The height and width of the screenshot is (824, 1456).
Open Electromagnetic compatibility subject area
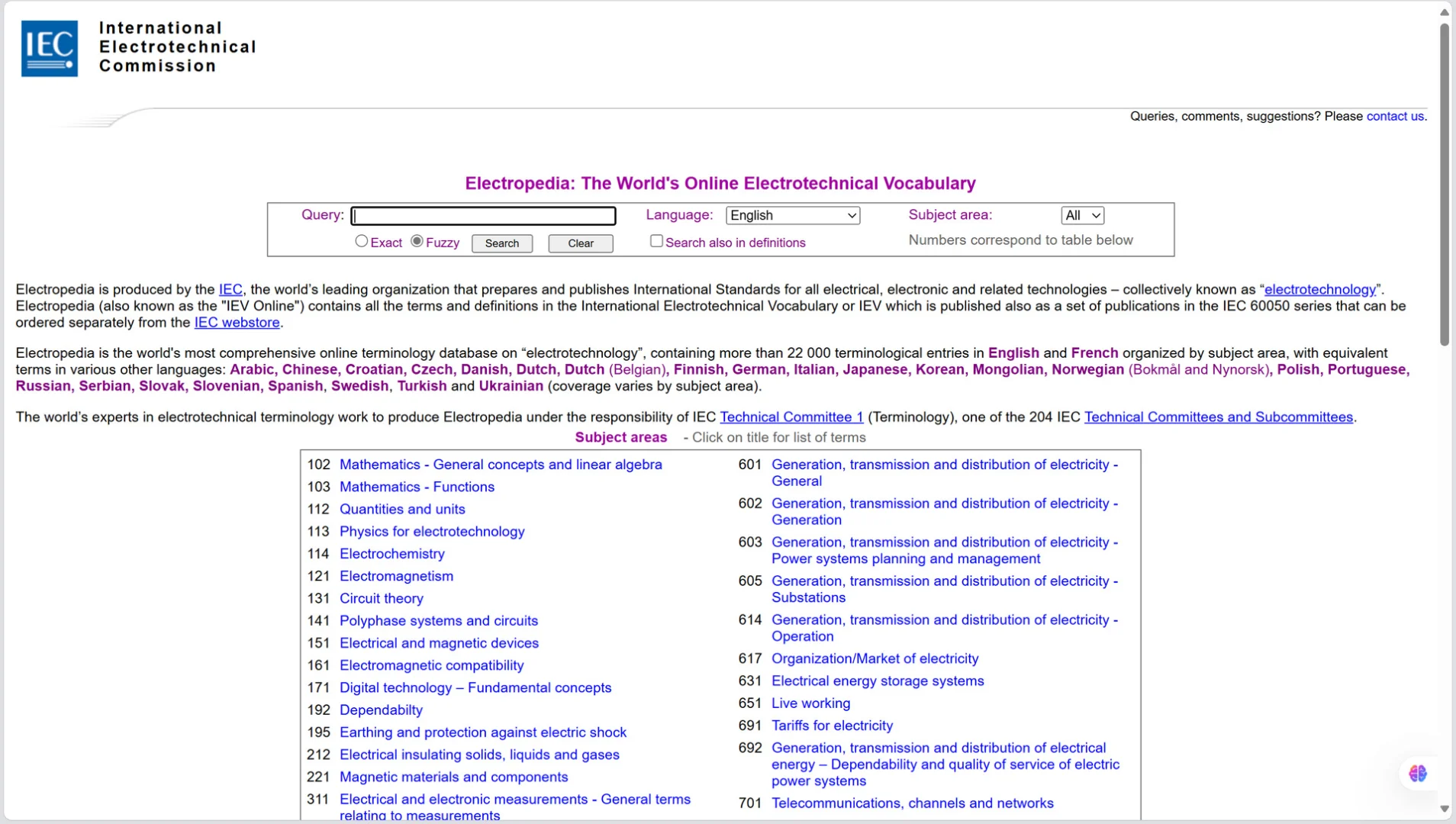click(432, 665)
